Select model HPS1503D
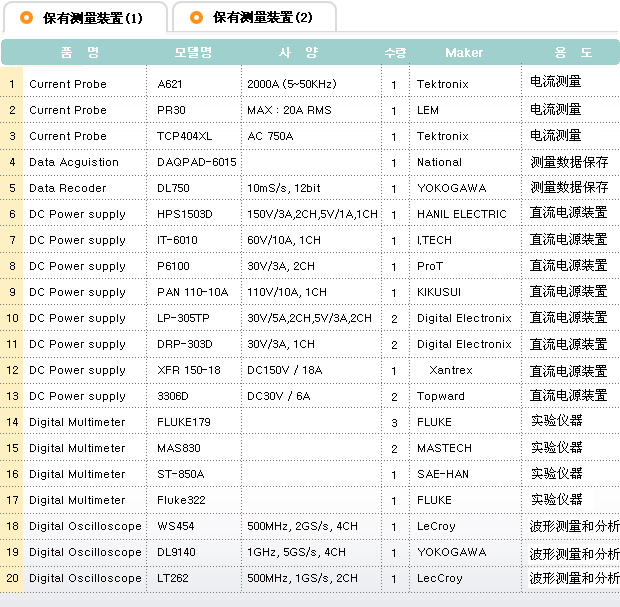Screen dimensions: 620x607 coord(185,214)
